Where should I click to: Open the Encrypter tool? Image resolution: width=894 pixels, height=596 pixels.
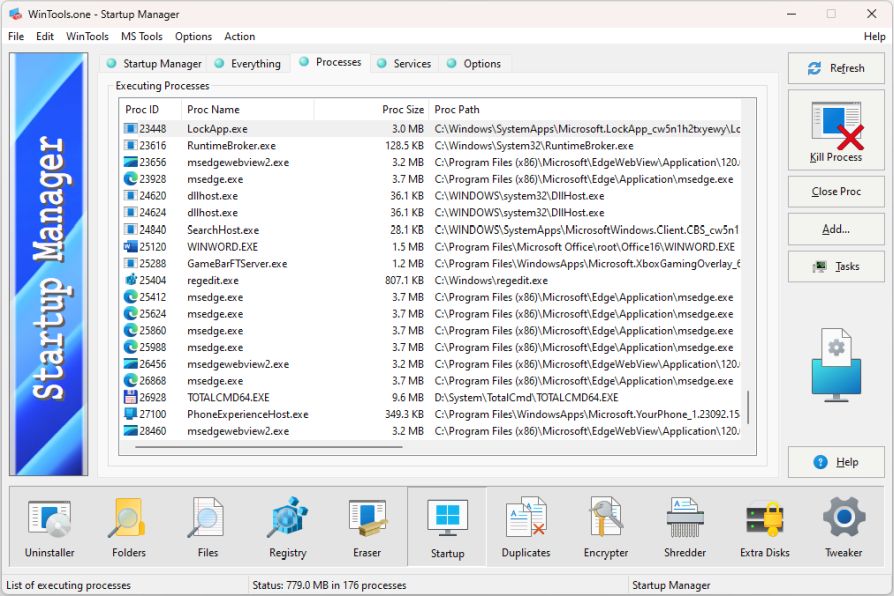pos(606,526)
